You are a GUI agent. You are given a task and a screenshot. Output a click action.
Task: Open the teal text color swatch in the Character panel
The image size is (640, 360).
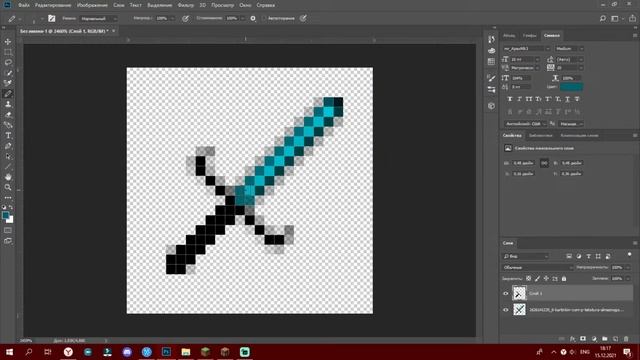[x=571, y=87]
